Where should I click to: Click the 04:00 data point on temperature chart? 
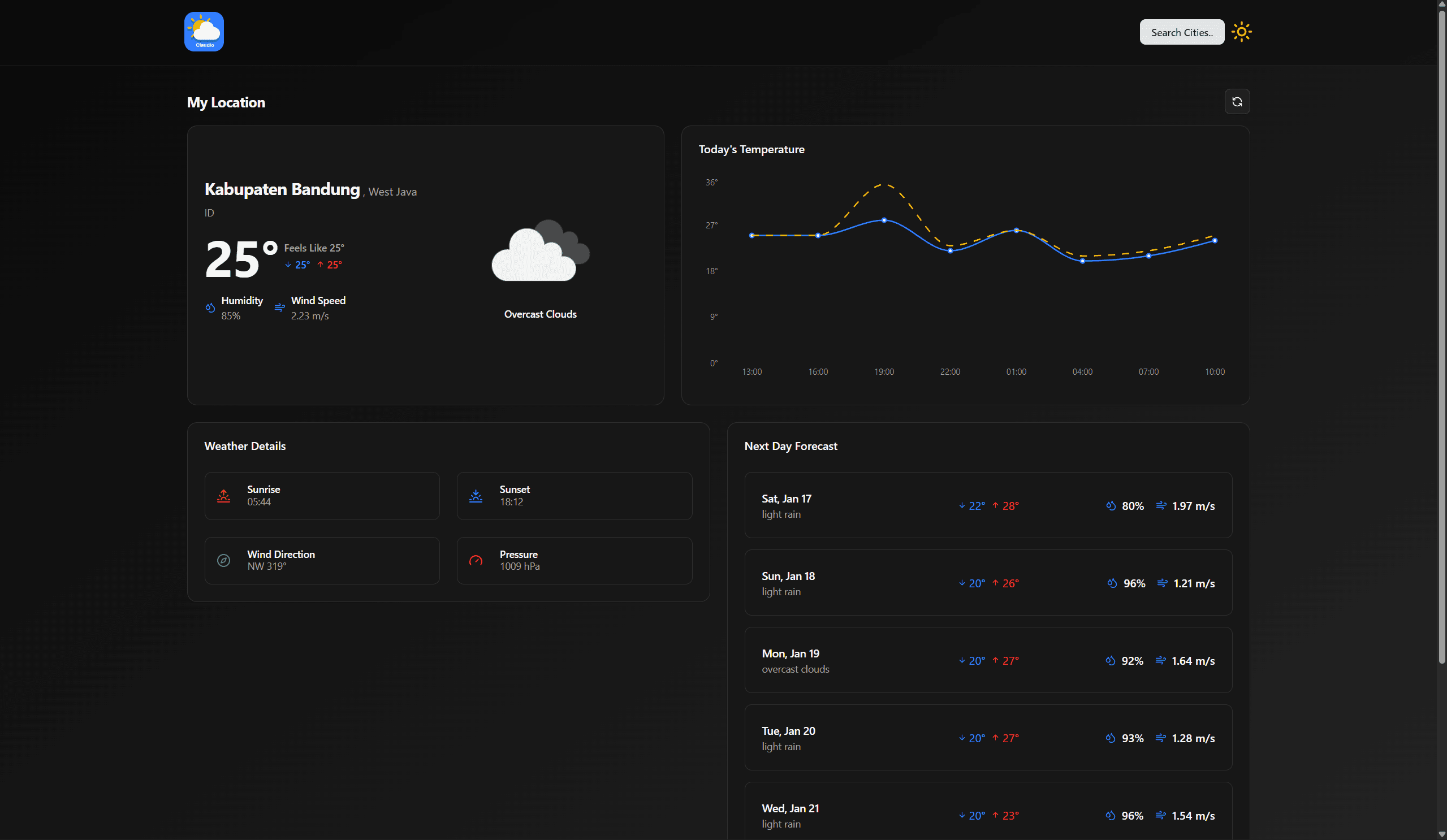click(1082, 261)
